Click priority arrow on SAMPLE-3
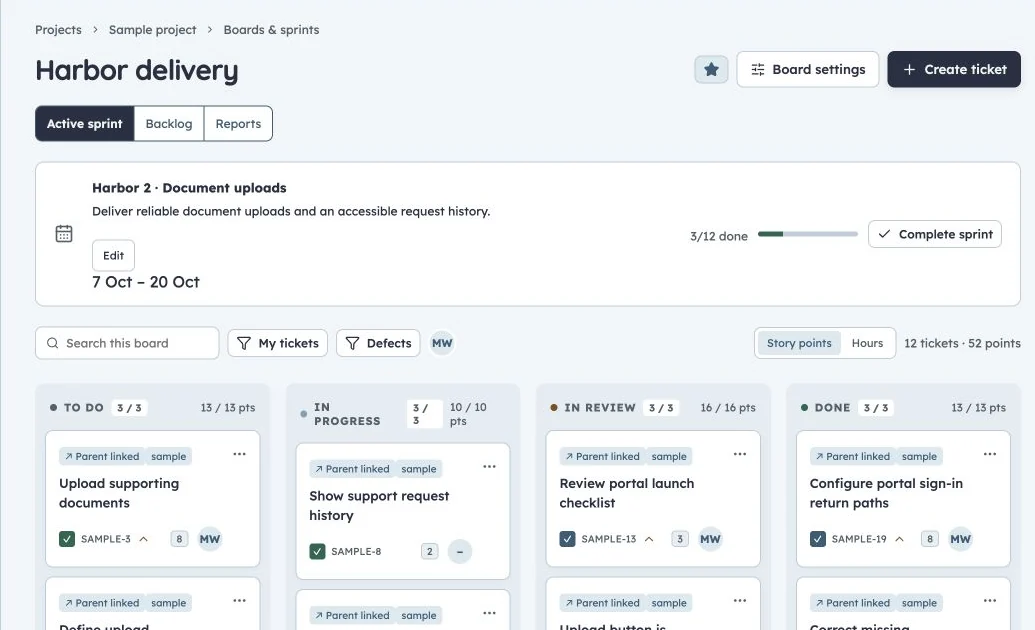This screenshot has width=1035, height=630. click(x=143, y=539)
